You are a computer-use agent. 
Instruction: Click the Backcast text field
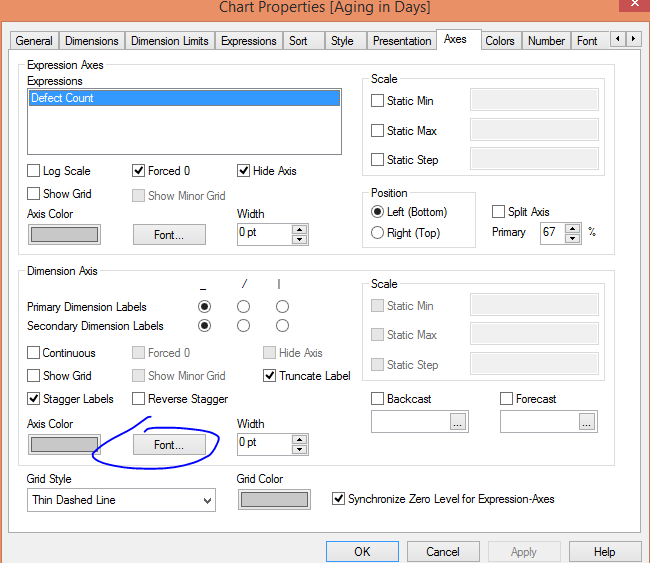point(411,422)
